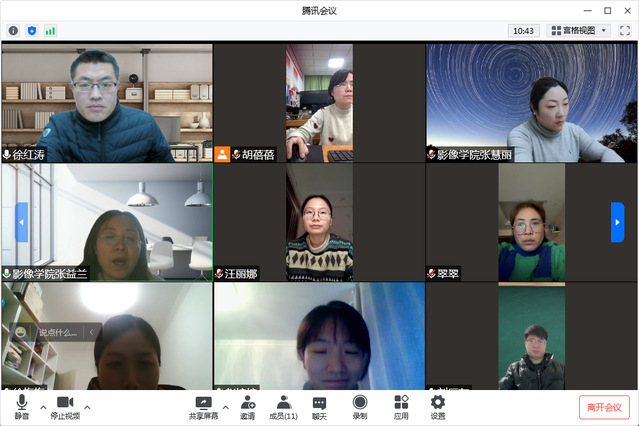Screen dimensions: 639x426
Task: Click the blue security shield icon
Action: 32,31
